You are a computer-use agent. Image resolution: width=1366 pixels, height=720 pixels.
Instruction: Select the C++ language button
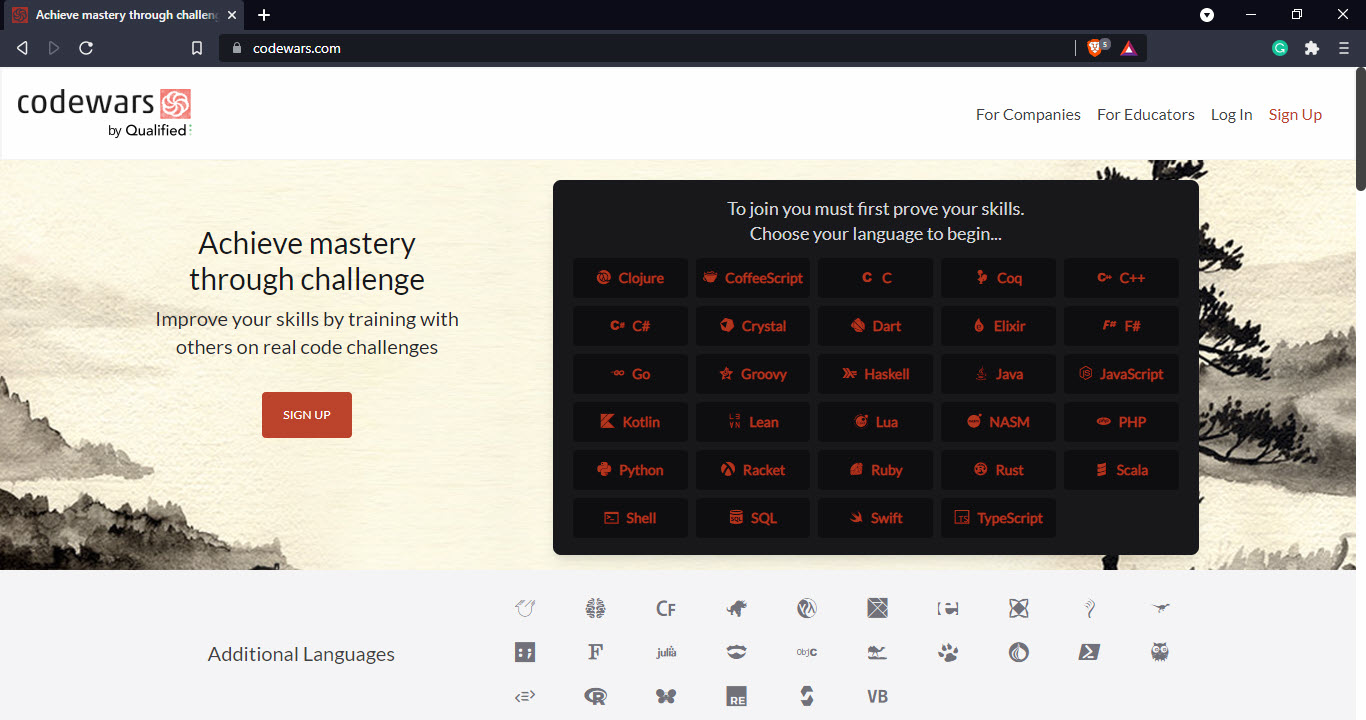coord(1121,278)
